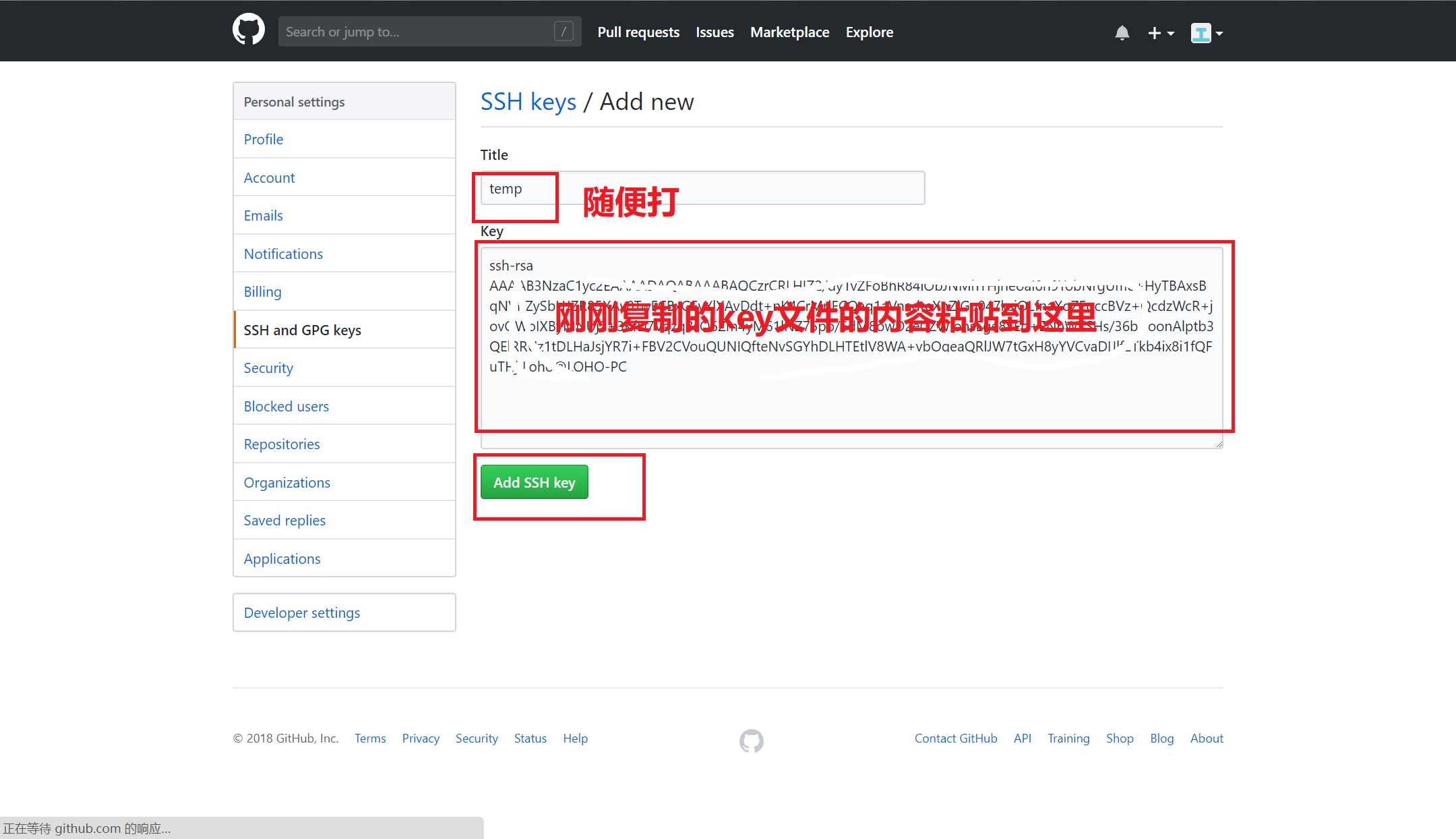The width and height of the screenshot is (1456, 839).
Task: Open Pull requests in top navigation
Action: [638, 32]
